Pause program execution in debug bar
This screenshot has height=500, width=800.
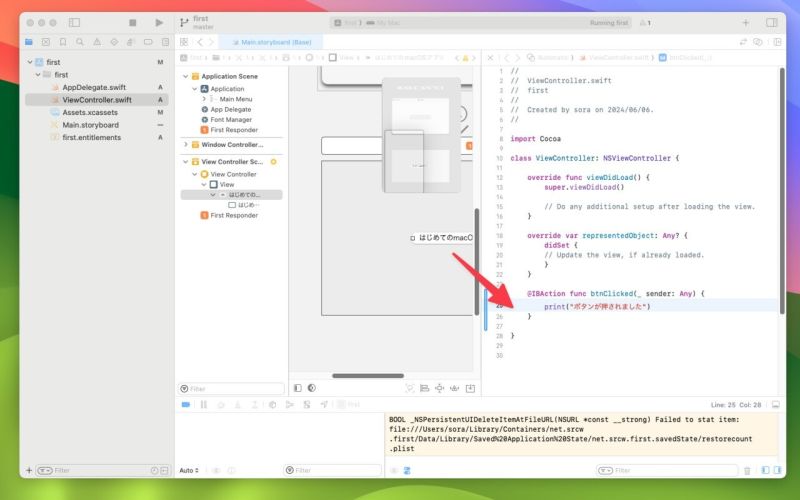coord(204,405)
